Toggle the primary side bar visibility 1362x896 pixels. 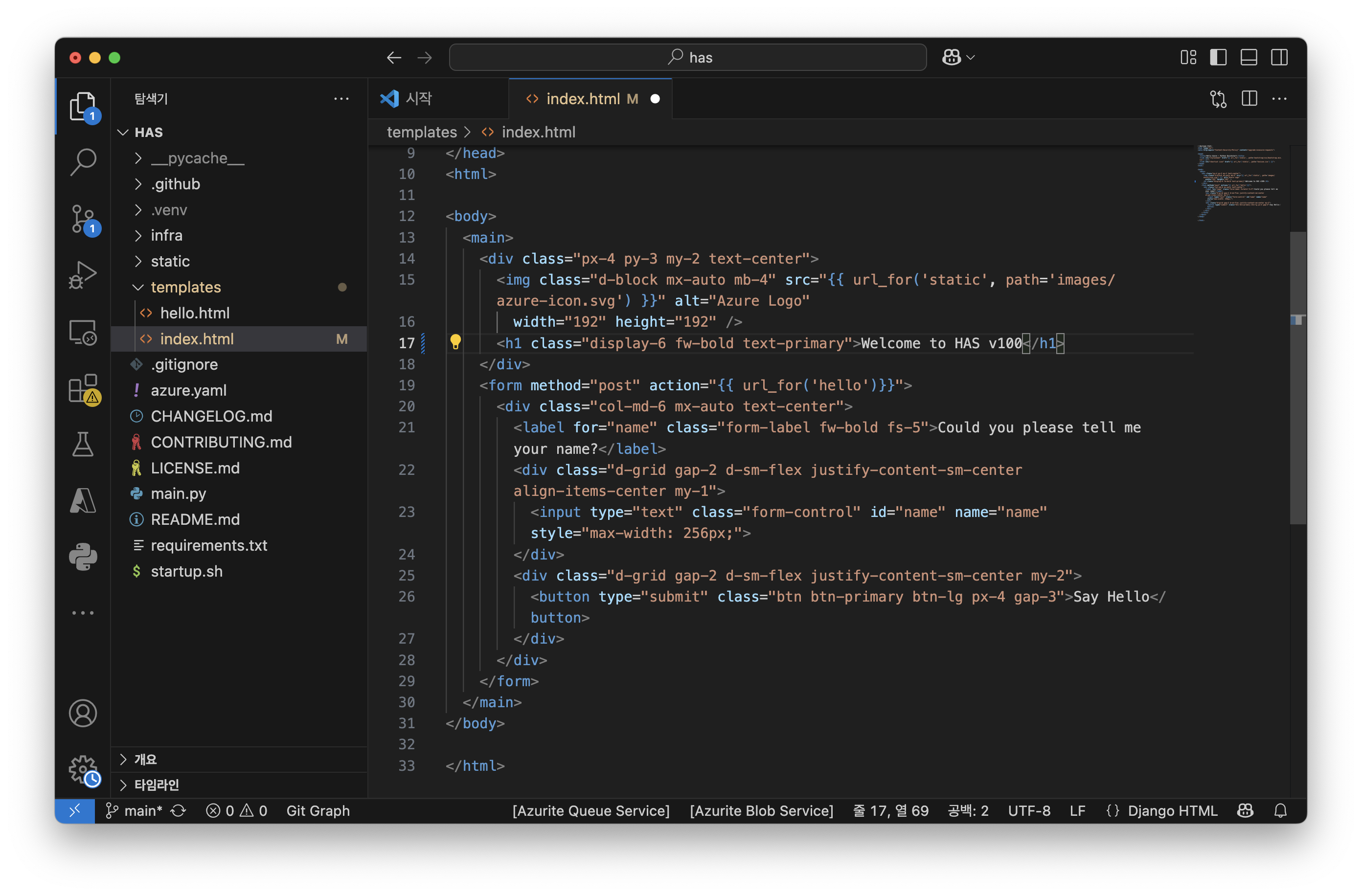pos(1218,57)
